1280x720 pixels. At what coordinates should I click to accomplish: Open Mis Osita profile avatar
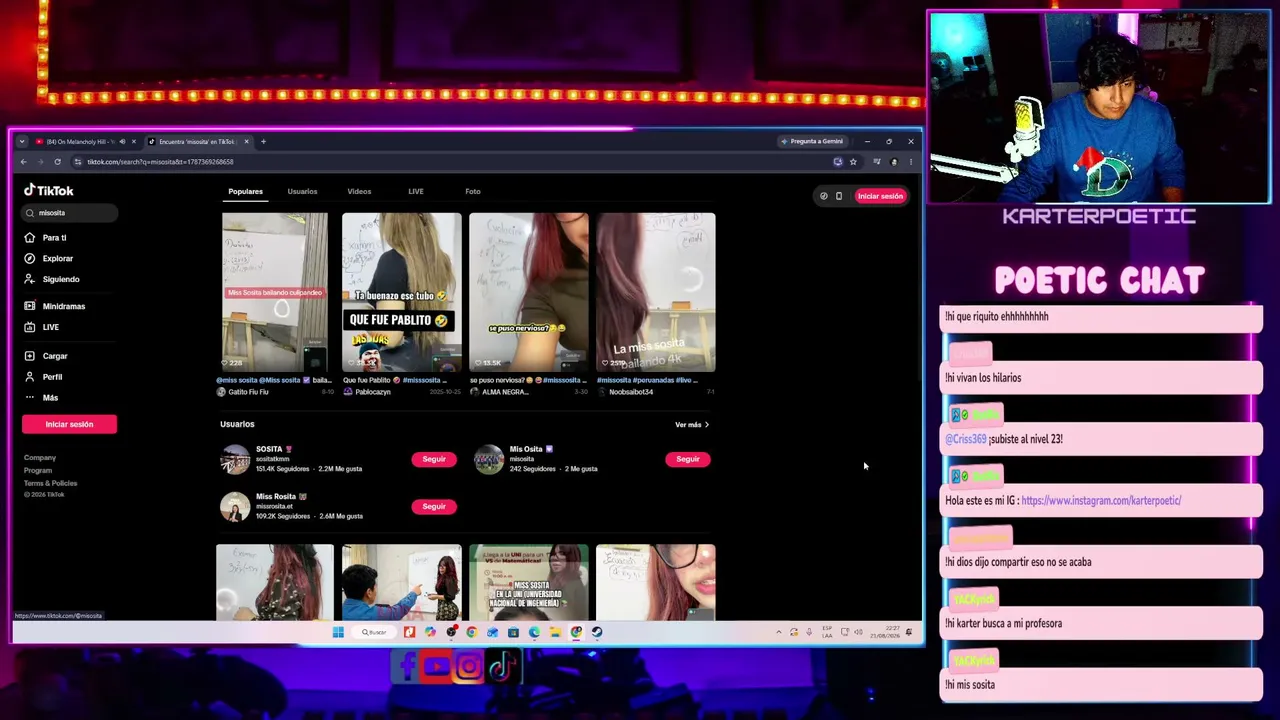[489, 459]
